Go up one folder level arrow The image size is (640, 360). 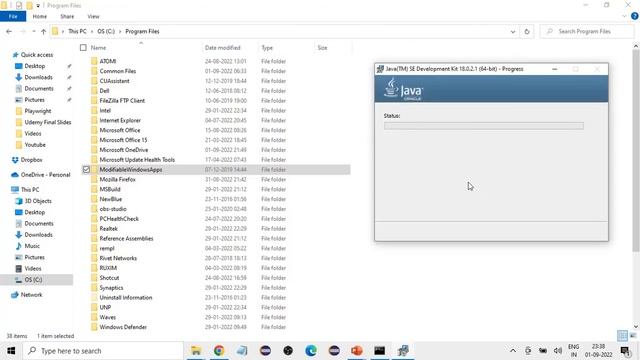pos(43,31)
